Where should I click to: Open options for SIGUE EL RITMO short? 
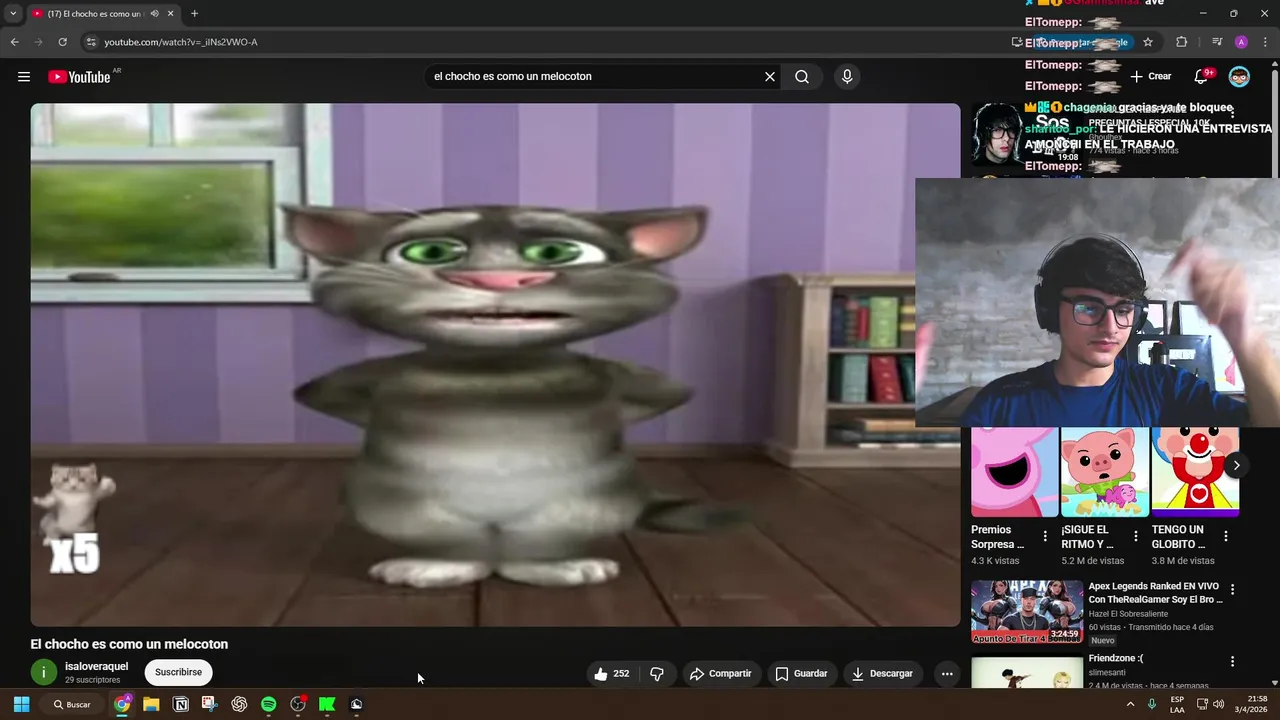click(x=1135, y=537)
